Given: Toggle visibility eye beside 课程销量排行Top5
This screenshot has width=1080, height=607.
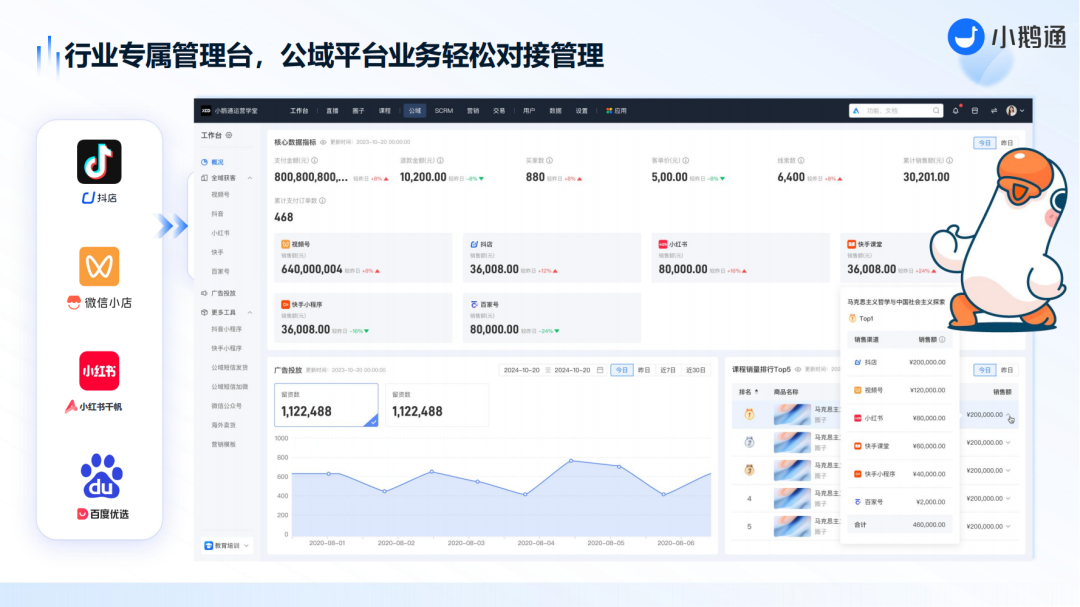Looking at the screenshot, I should tap(798, 370).
